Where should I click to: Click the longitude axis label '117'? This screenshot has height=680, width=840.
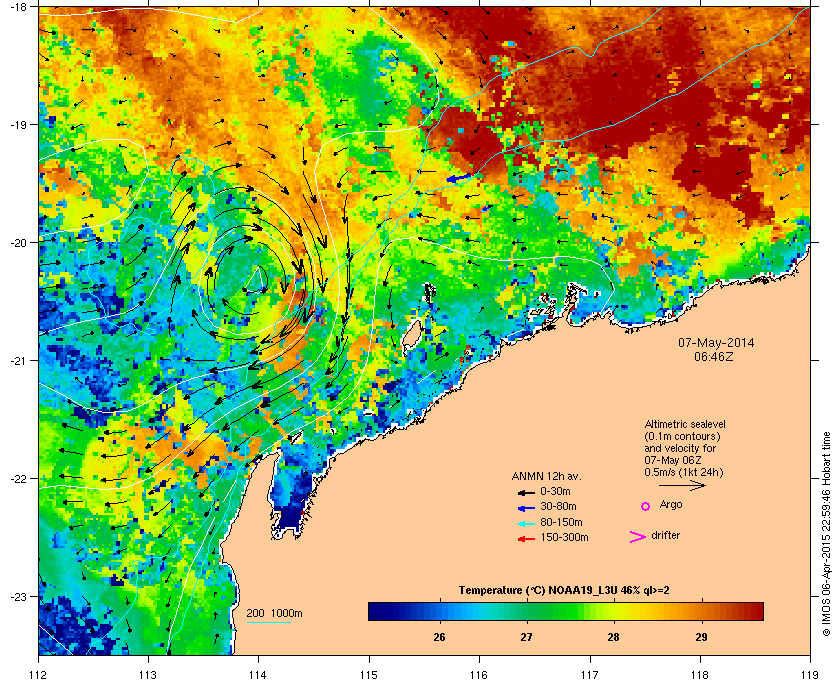pos(590,675)
